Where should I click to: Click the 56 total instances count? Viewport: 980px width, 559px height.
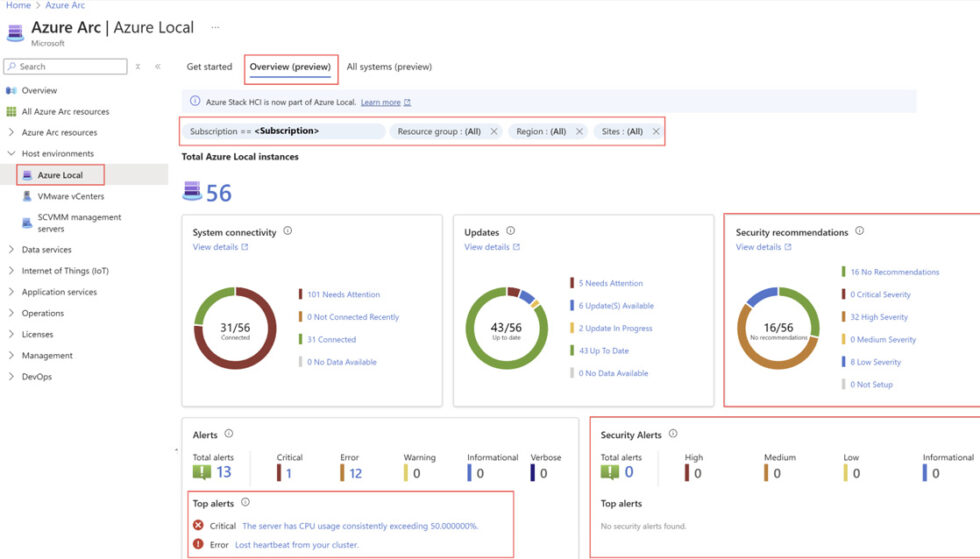(x=219, y=193)
